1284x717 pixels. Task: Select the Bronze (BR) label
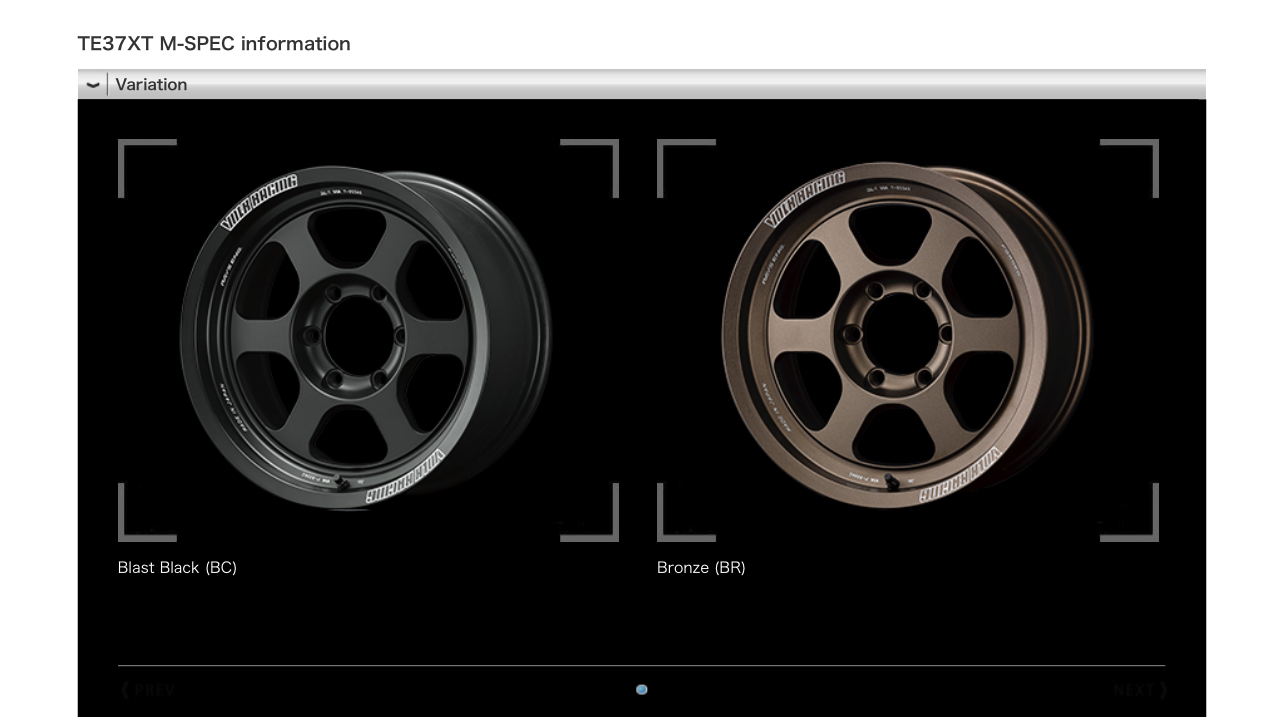click(x=701, y=567)
